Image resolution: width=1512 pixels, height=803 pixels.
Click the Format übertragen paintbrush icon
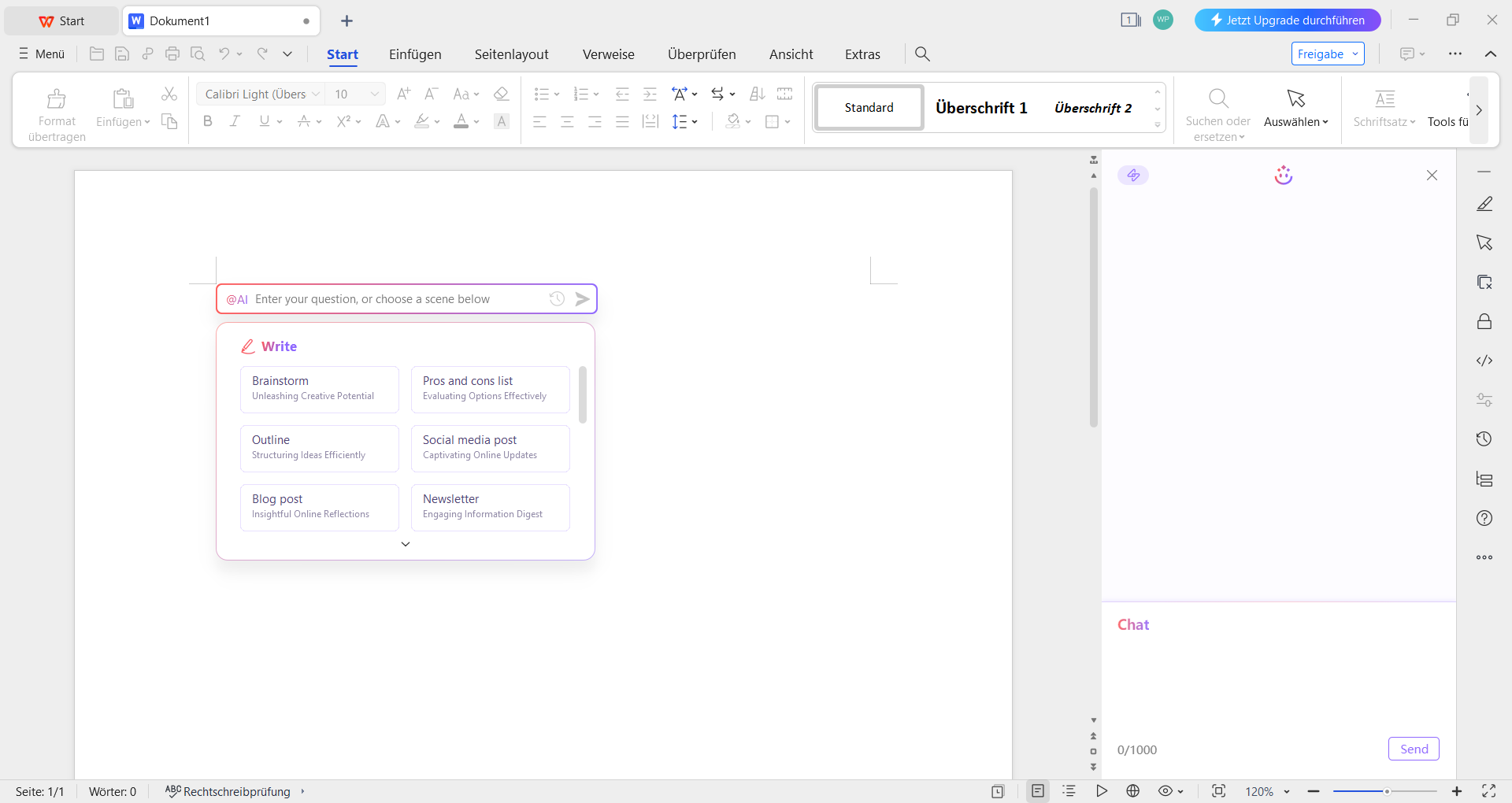click(57, 99)
